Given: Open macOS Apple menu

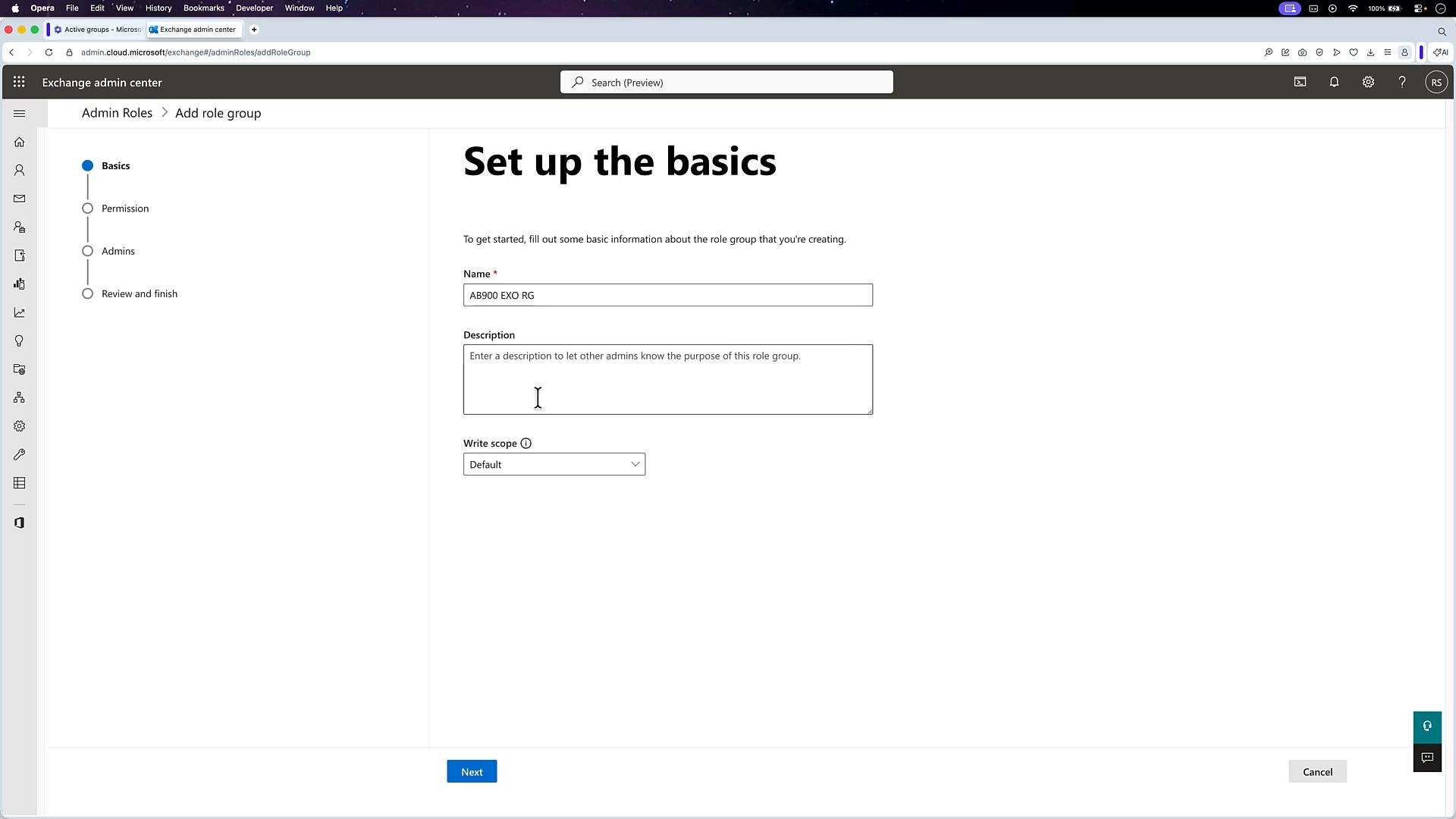Looking at the screenshot, I should coord(15,8).
